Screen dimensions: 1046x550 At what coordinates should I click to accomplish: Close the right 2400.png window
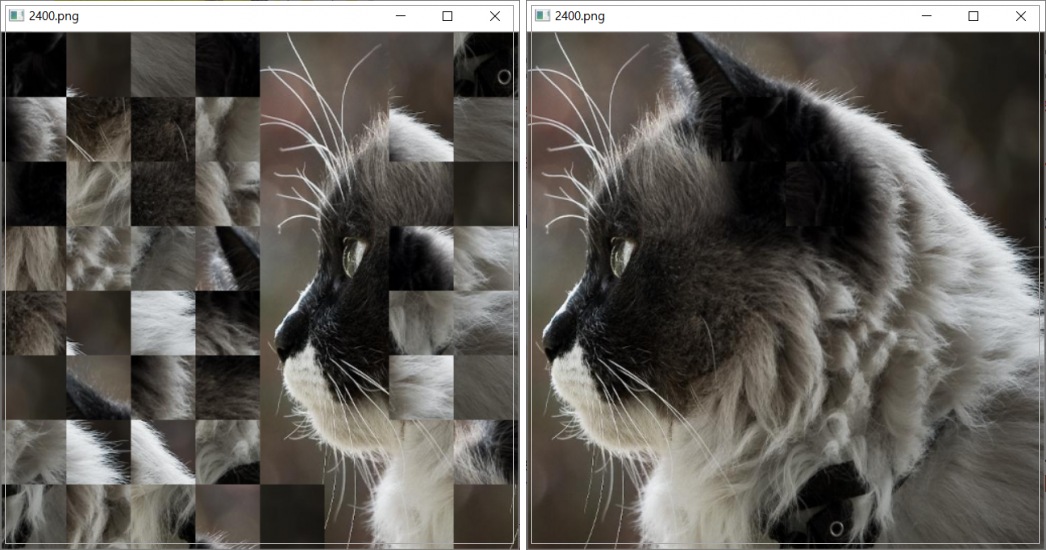pos(1021,16)
